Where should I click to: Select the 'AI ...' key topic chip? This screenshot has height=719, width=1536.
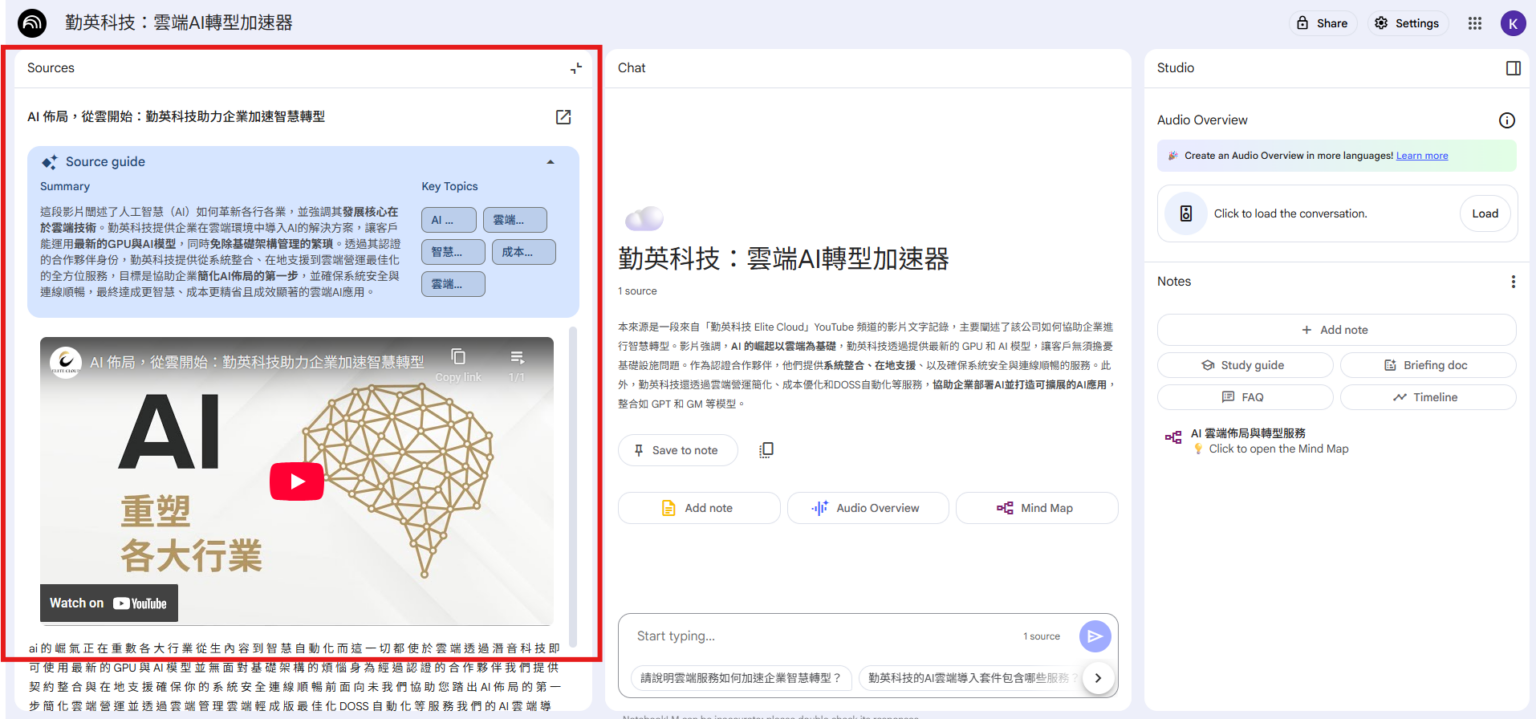click(449, 220)
